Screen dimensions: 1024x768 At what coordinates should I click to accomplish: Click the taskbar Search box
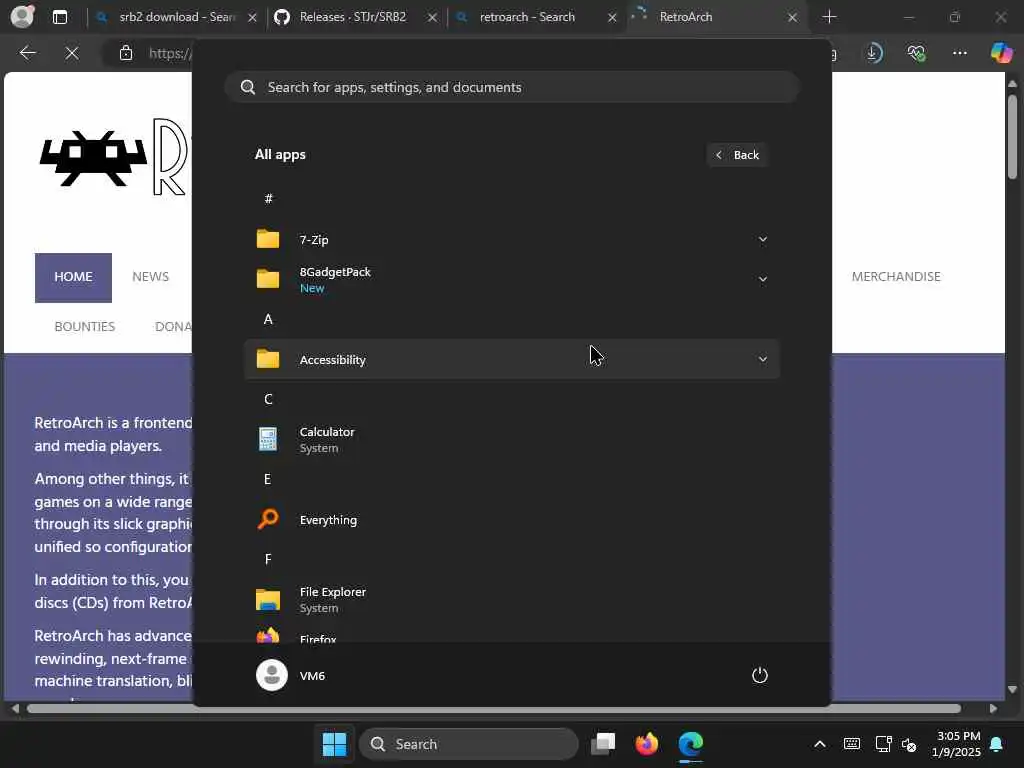point(469,744)
